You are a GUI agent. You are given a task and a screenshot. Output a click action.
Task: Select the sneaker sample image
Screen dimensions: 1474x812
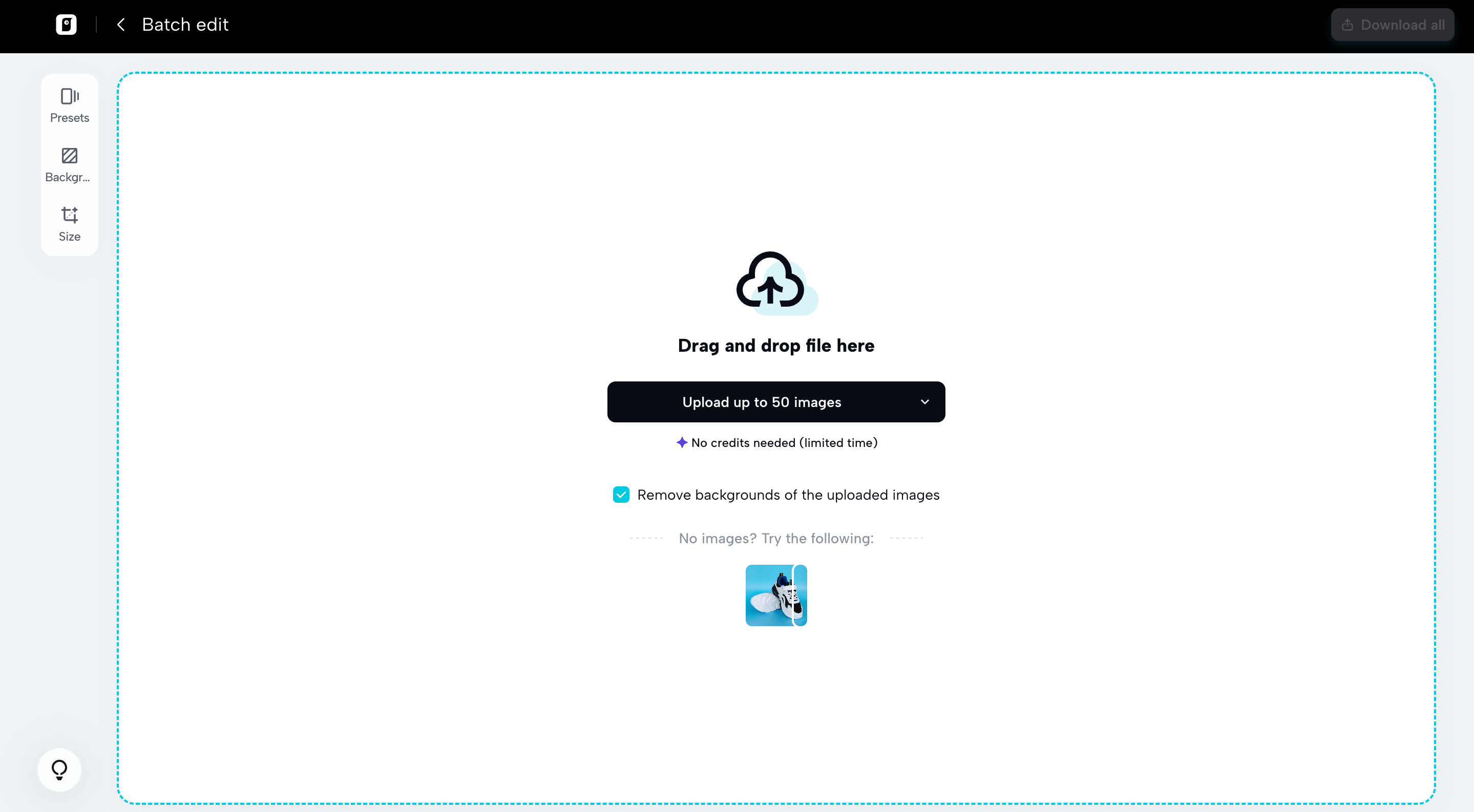[776, 595]
